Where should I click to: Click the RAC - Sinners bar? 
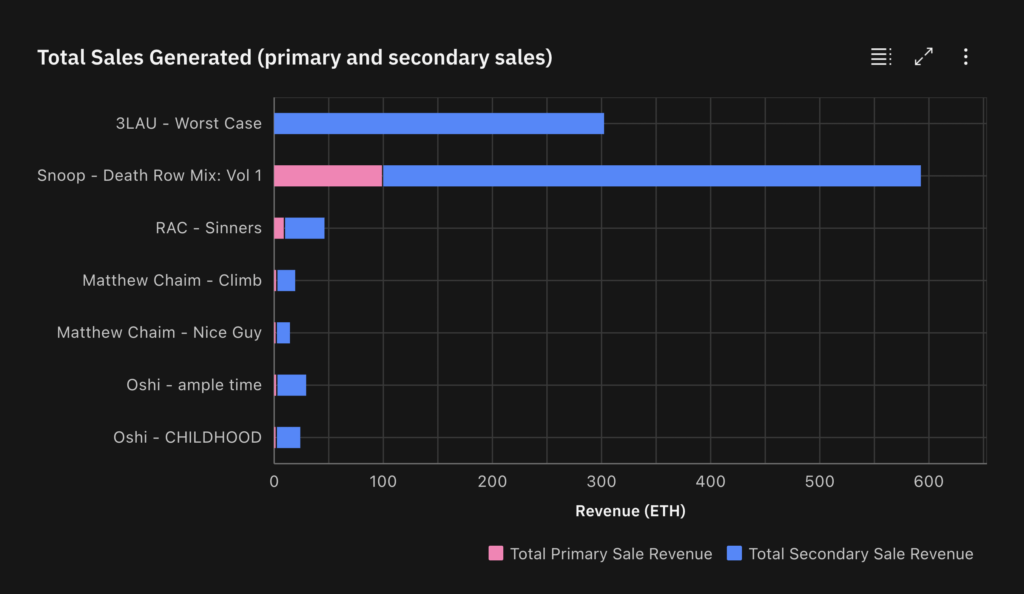coord(300,227)
